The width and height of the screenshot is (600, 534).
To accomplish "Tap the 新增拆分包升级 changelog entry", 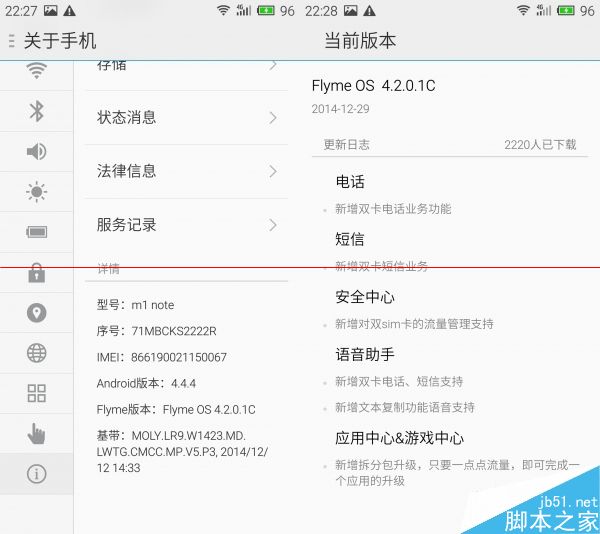I will [x=457, y=473].
